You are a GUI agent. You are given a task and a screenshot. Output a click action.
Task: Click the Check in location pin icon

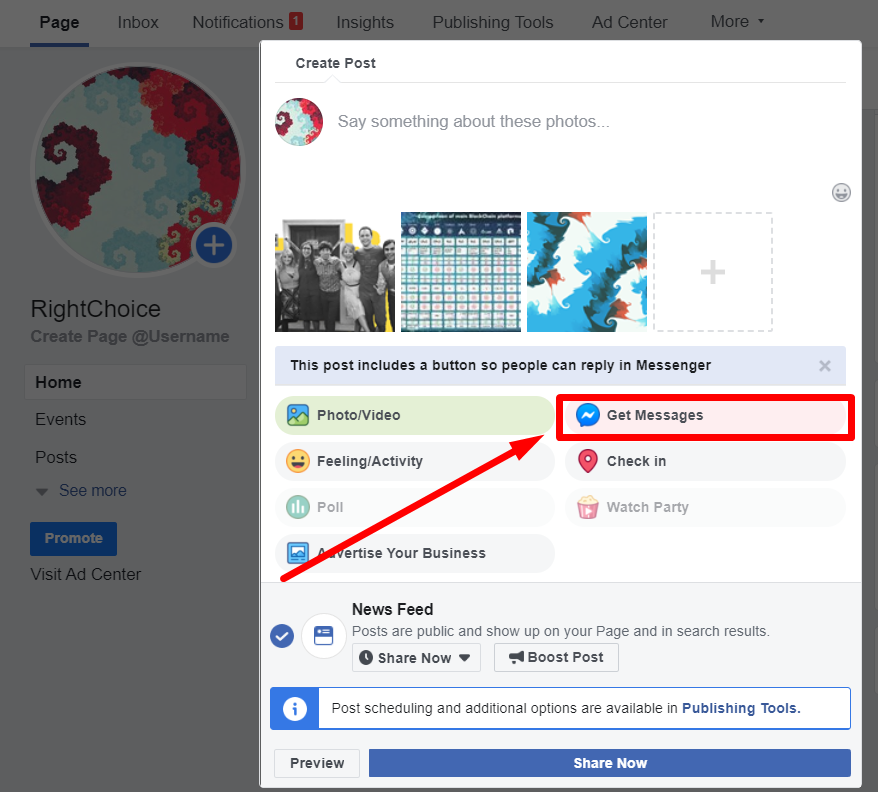coord(588,461)
